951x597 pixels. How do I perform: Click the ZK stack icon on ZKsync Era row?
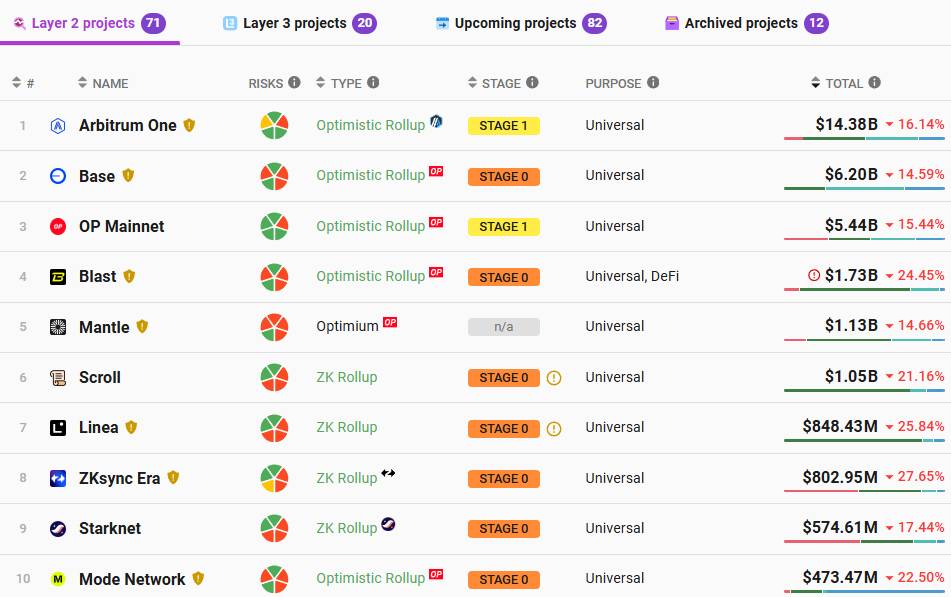click(x=388, y=473)
